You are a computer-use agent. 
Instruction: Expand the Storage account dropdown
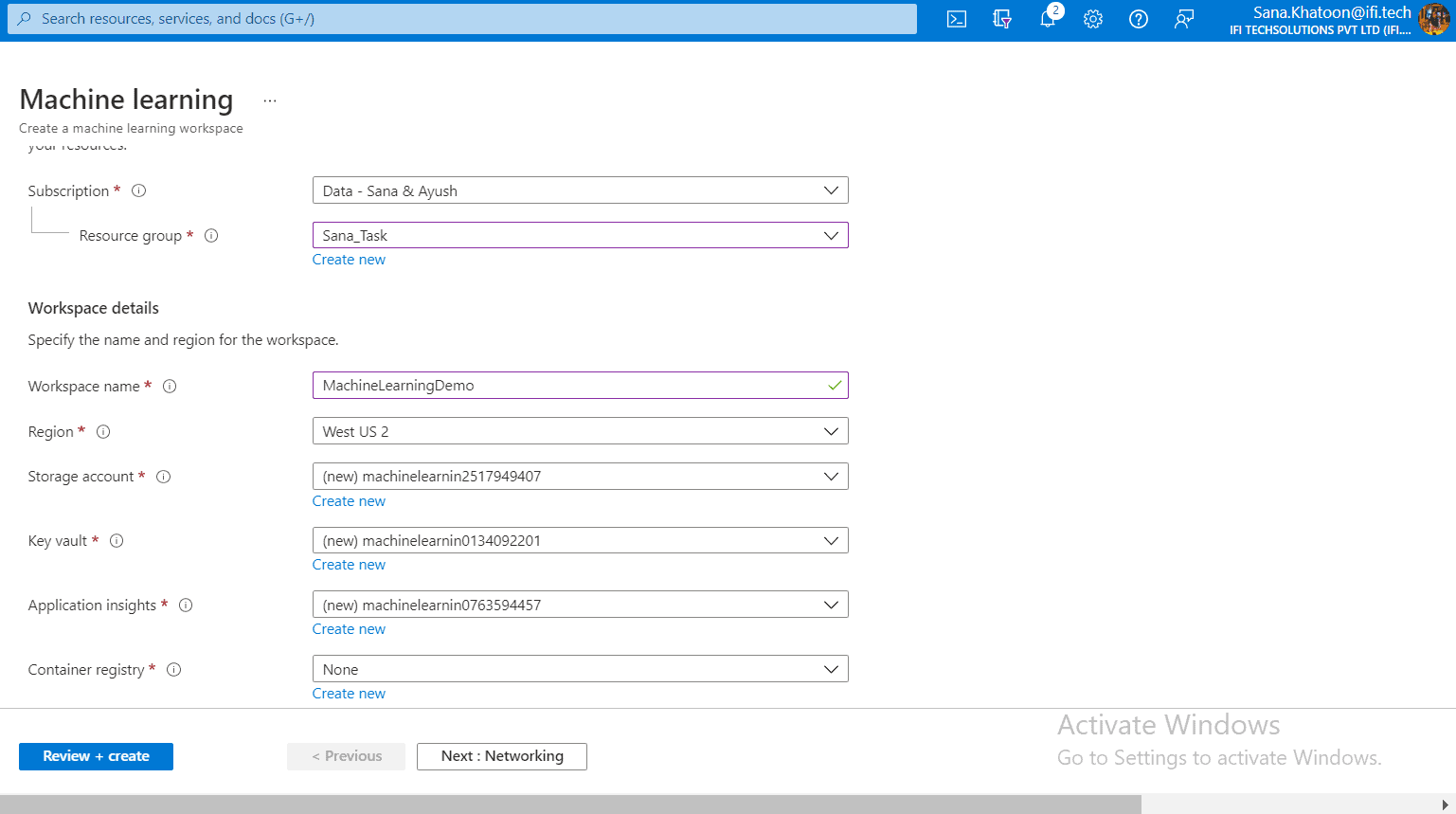click(580, 476)
